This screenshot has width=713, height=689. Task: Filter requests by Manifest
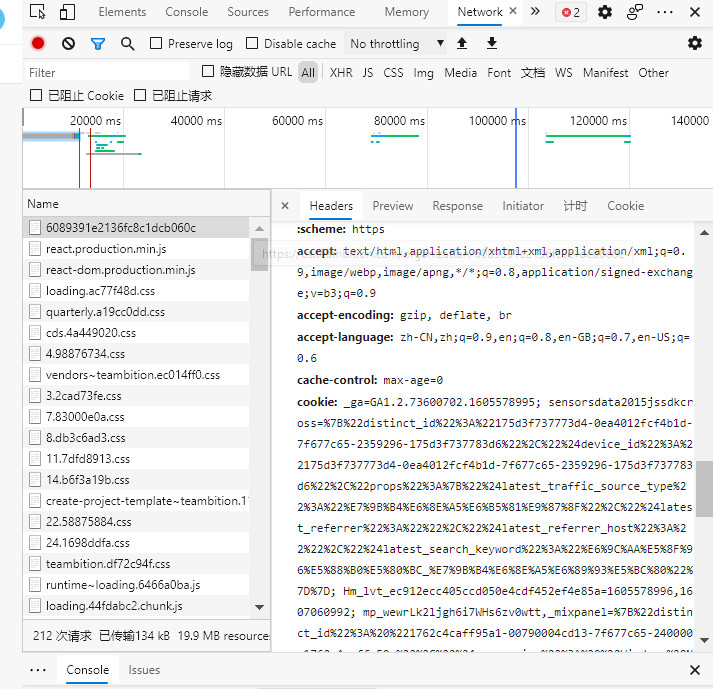[605, 73]
